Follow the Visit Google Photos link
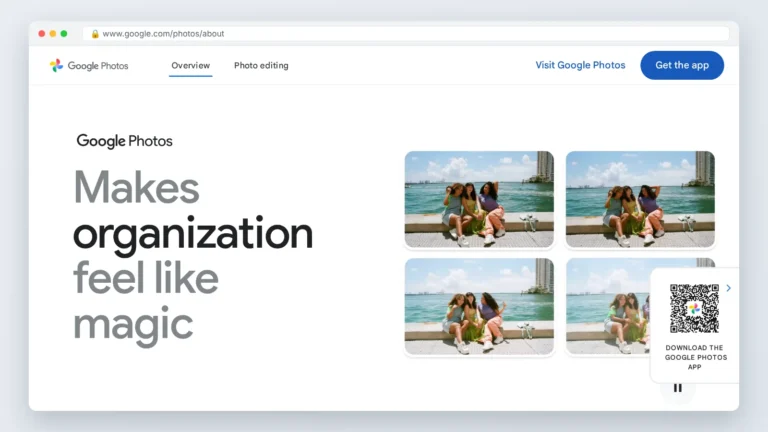768x432 pixels. coord(580,65)
